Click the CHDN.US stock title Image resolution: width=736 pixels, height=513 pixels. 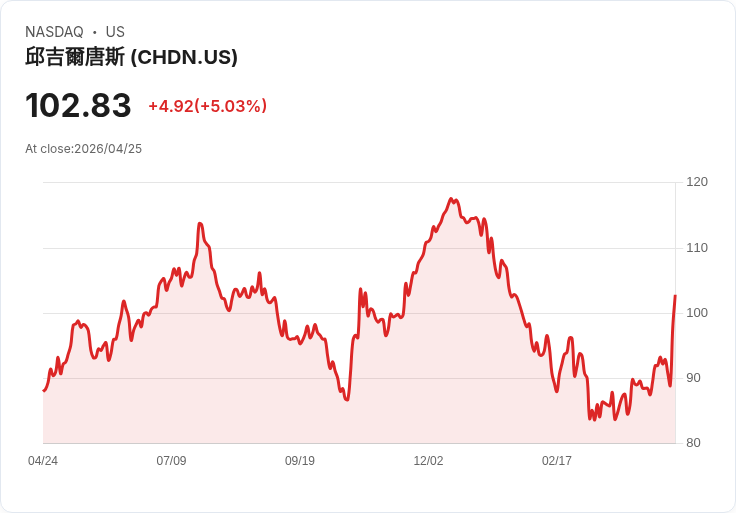(131, 57)
